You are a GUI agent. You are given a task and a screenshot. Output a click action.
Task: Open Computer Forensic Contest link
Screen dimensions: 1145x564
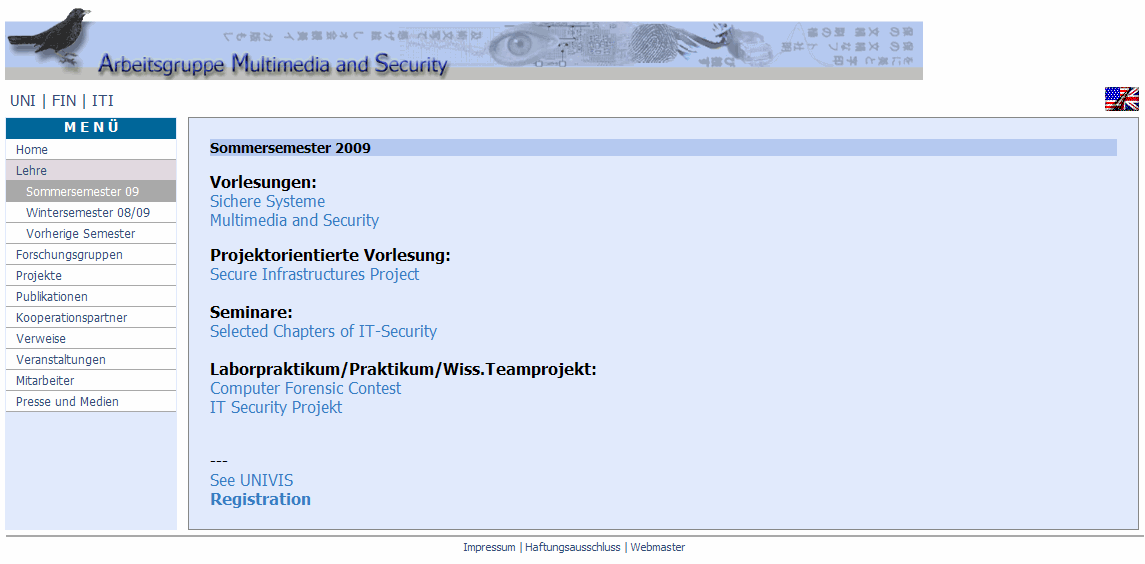point(305,389)
